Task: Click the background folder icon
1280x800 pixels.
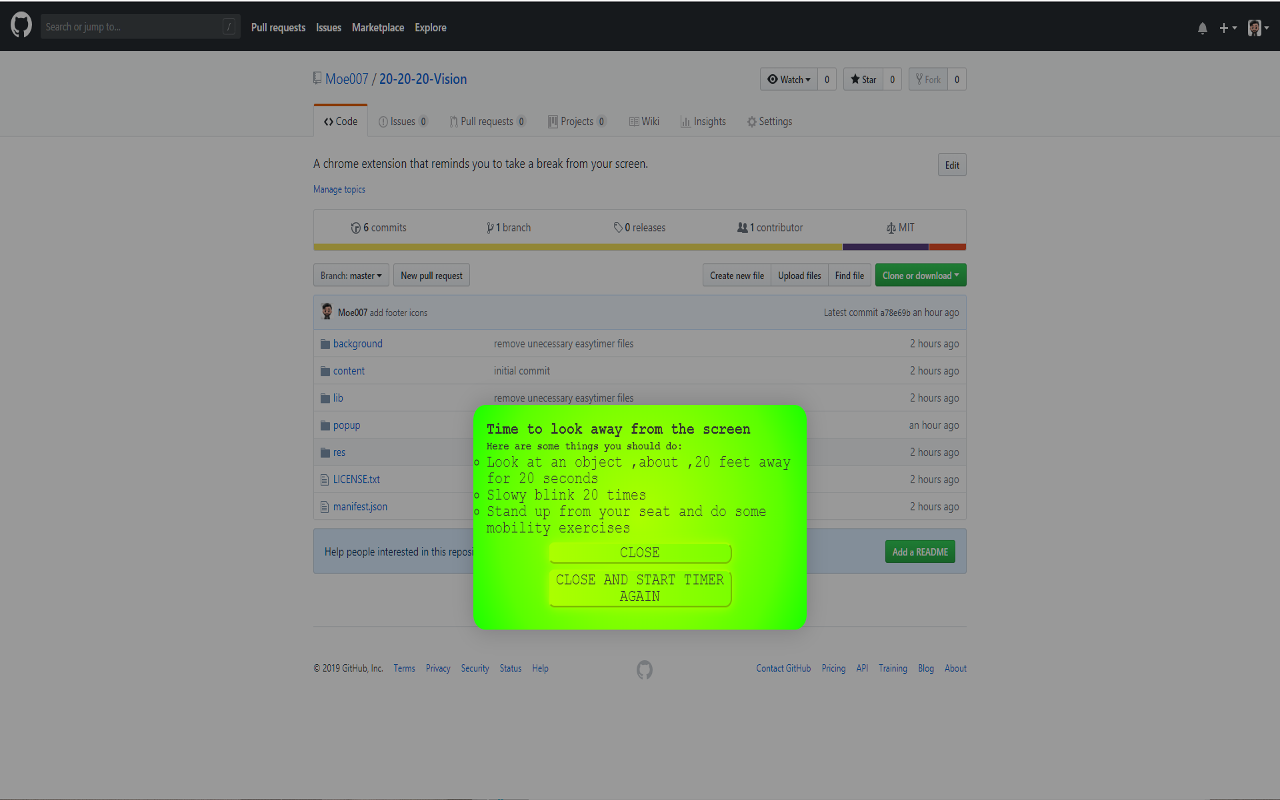Action: pyautogui.click(x=325, y=344)
